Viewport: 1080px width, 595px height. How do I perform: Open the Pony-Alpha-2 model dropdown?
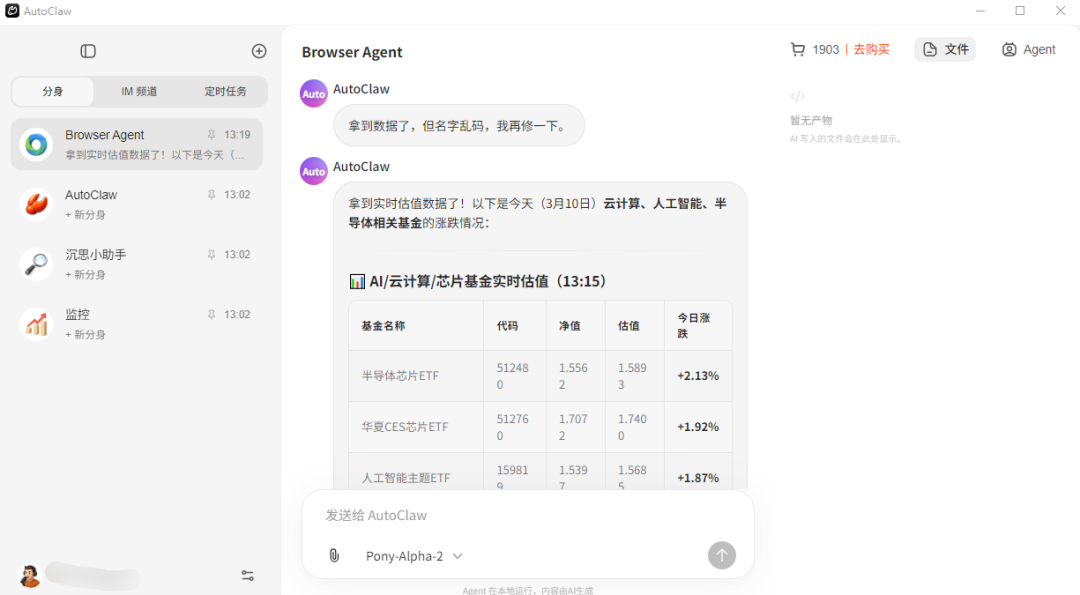[414, 556]
